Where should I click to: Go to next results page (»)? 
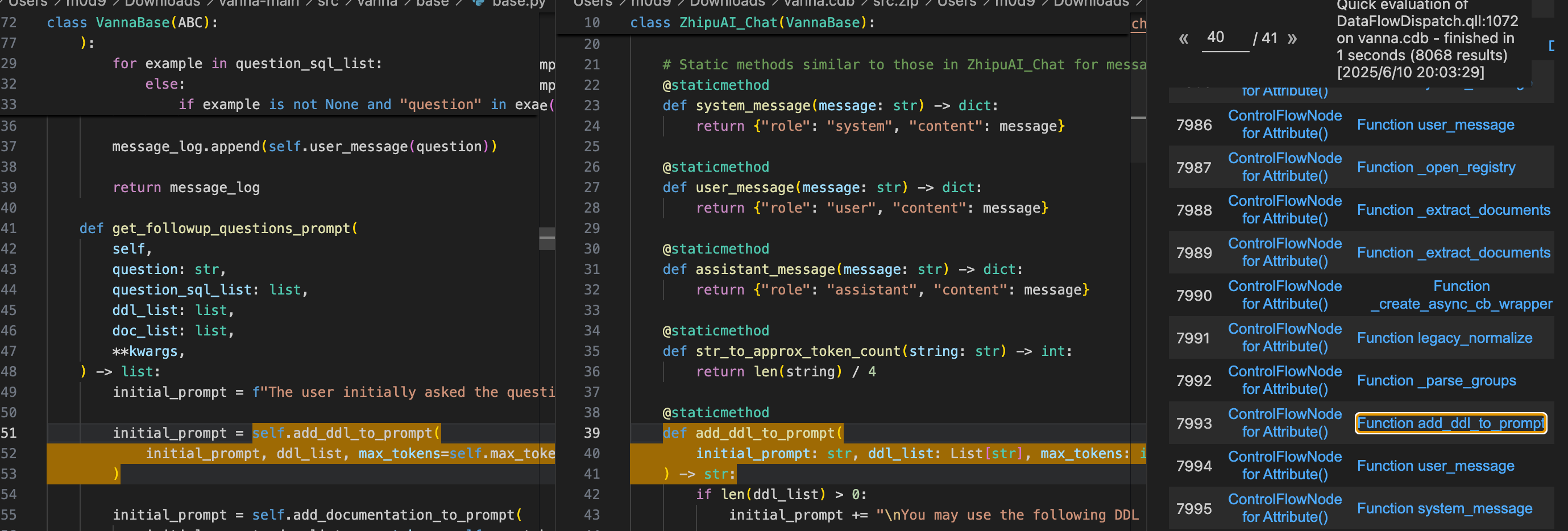point(1292,39)
